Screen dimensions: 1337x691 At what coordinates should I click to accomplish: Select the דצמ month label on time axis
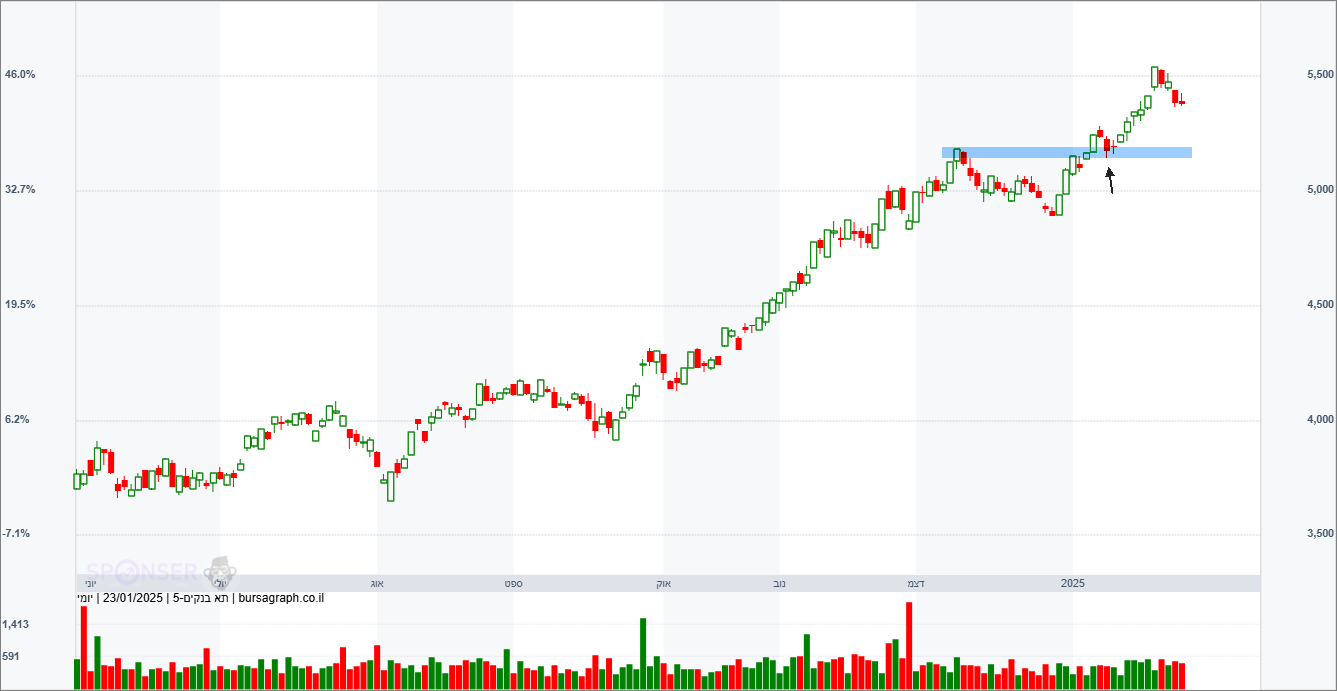click(x=915, y=583)
